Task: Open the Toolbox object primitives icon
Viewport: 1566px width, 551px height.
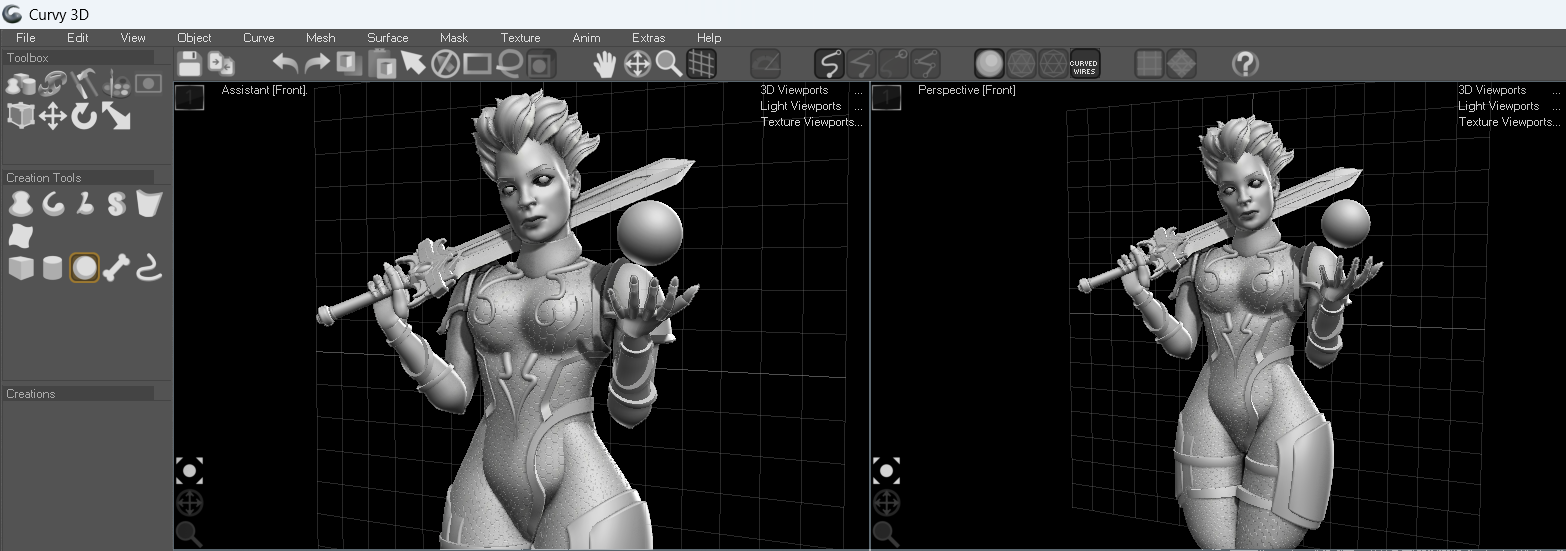Action: click(x=20, y=82)
